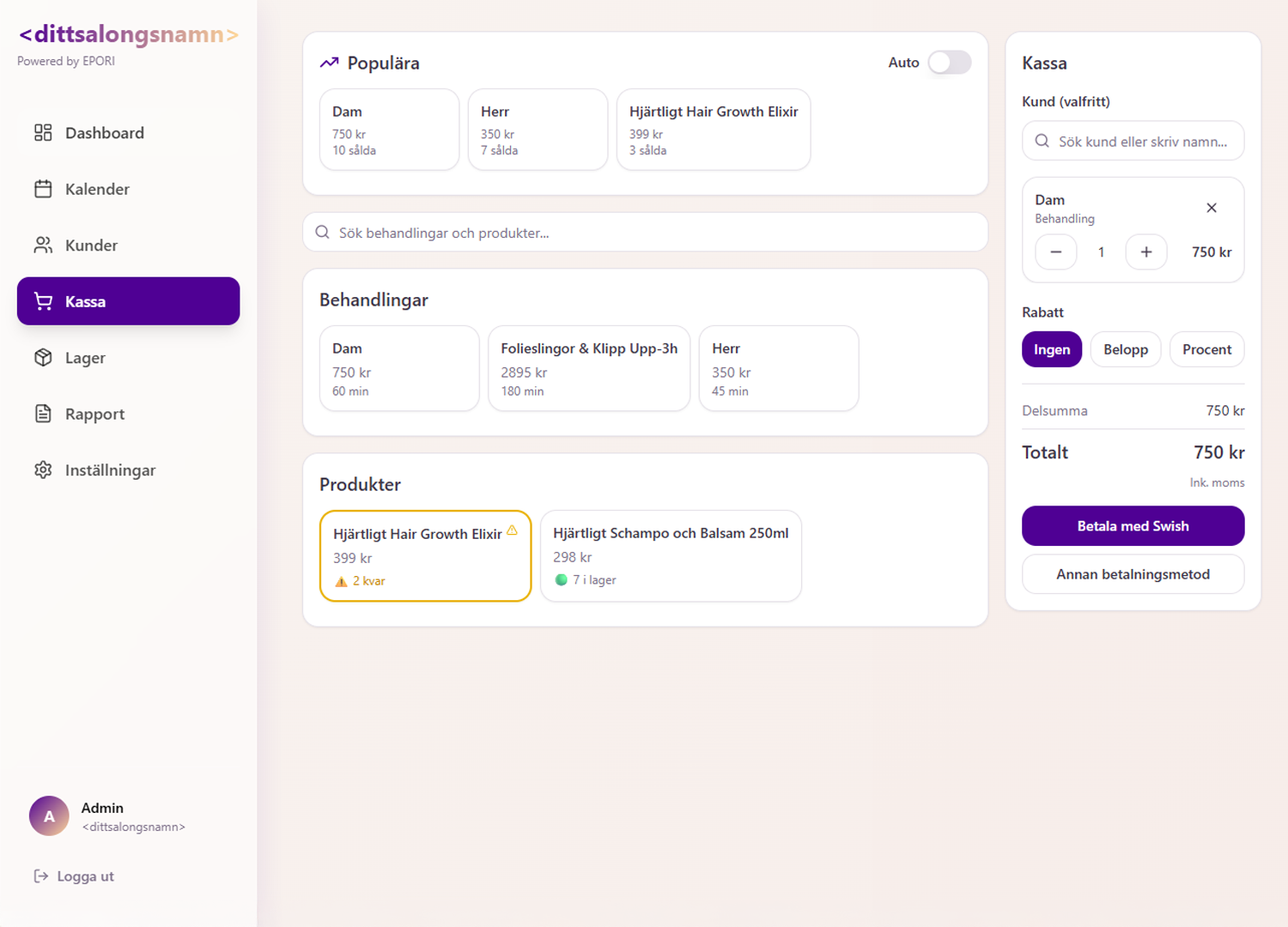Decrease Dam quantity with minus button

(1055, 252)
